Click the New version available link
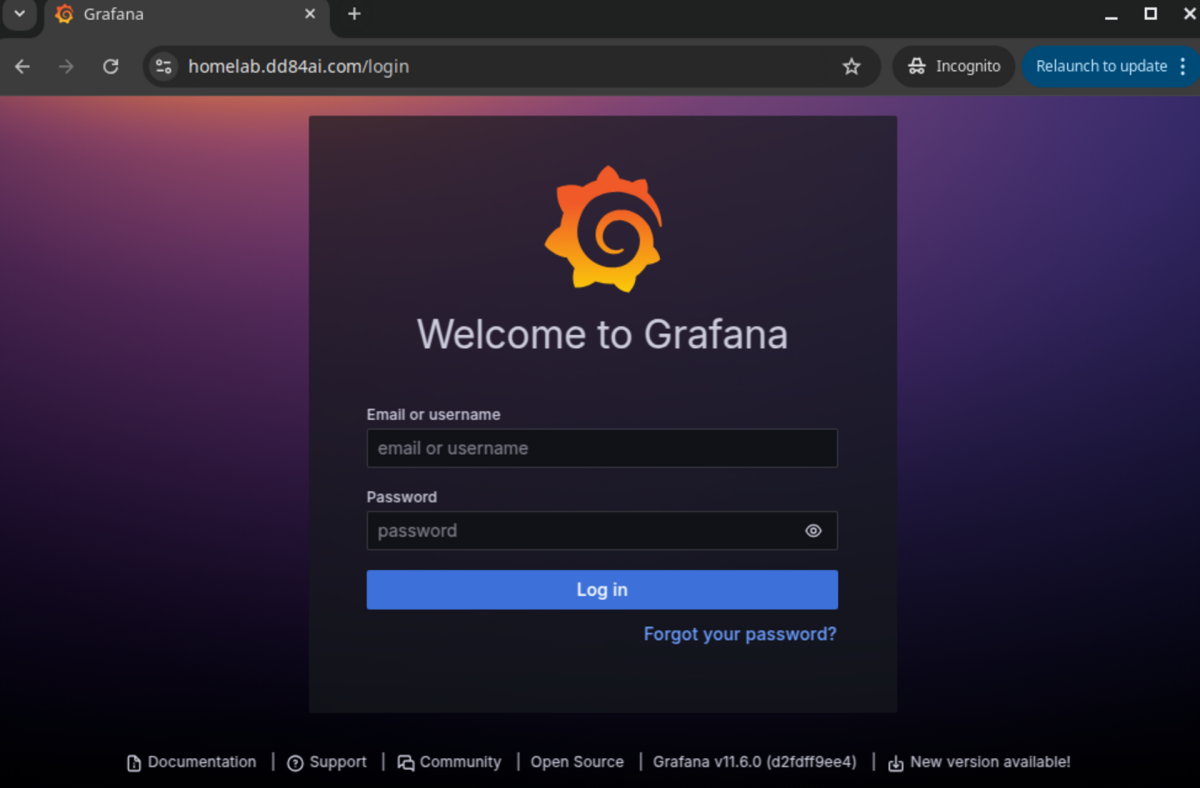The width and height of the screenshot is (1200, 788). (989, 762)
